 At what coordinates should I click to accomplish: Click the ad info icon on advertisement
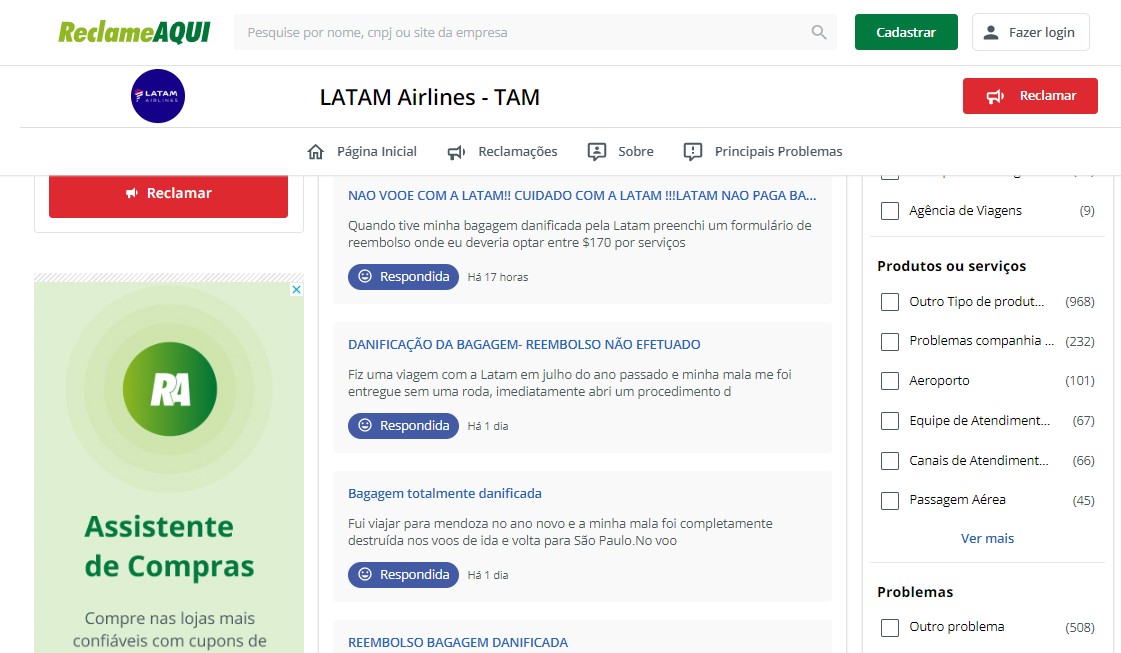tap(296, 290)
